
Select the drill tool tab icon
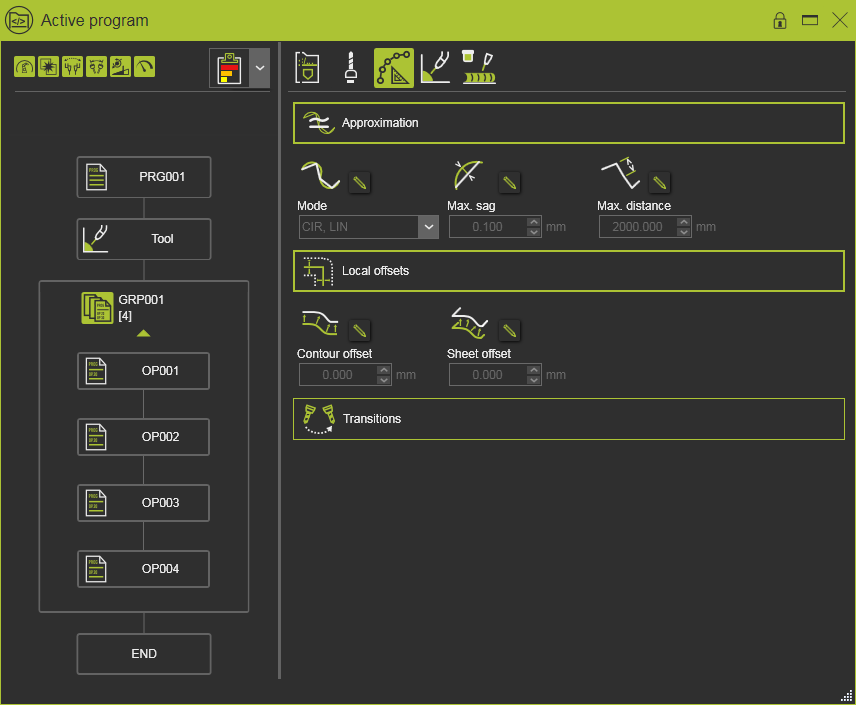(350, 67)
